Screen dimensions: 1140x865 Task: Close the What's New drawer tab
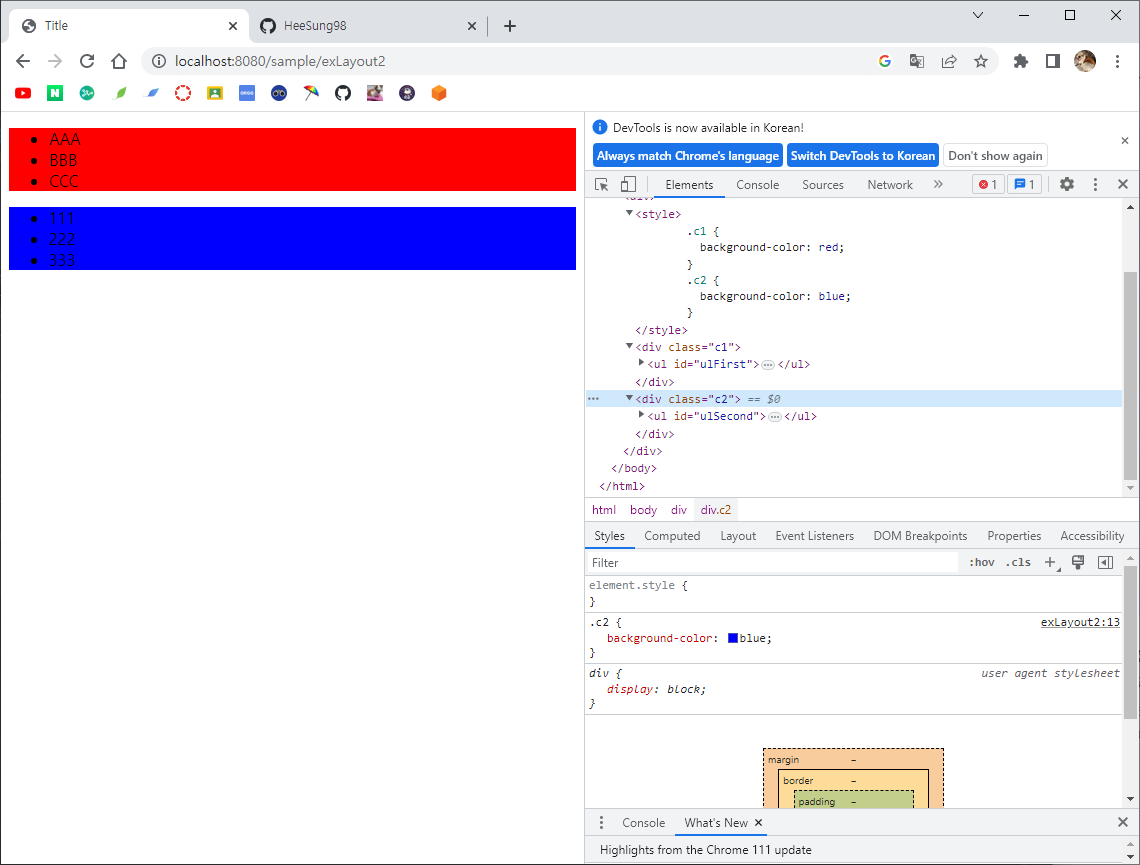pos(758,823)
